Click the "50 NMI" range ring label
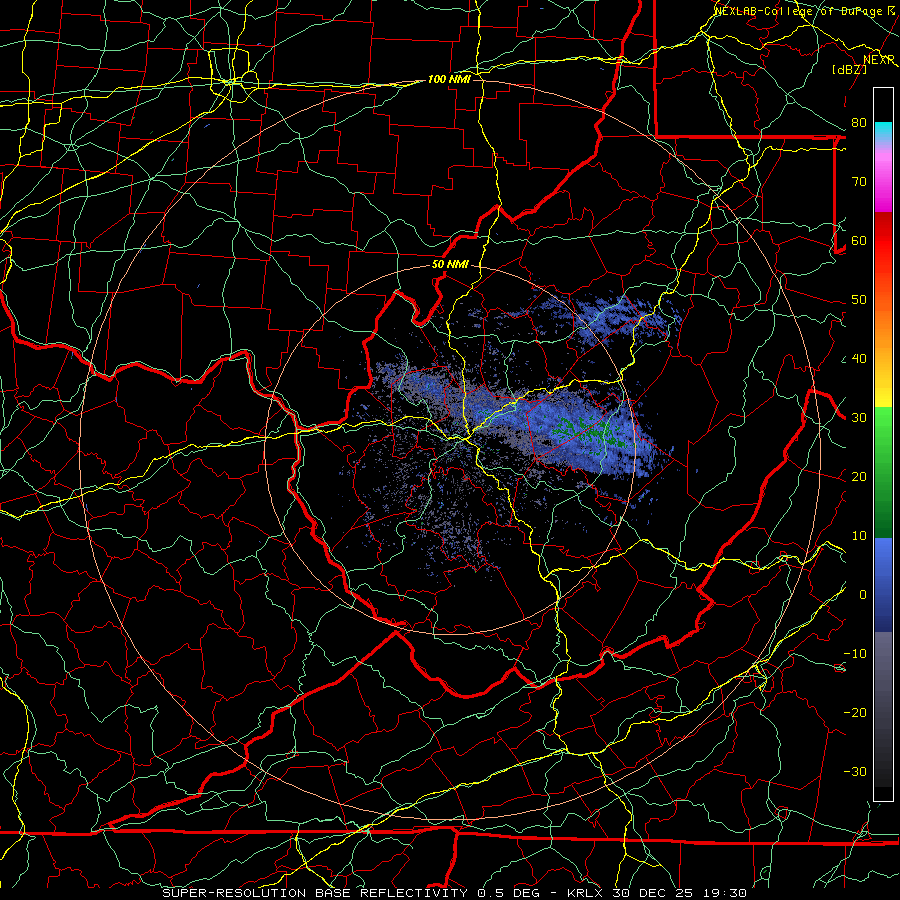The width and height of the screenshot is (900, 900). tap(450, 265)
